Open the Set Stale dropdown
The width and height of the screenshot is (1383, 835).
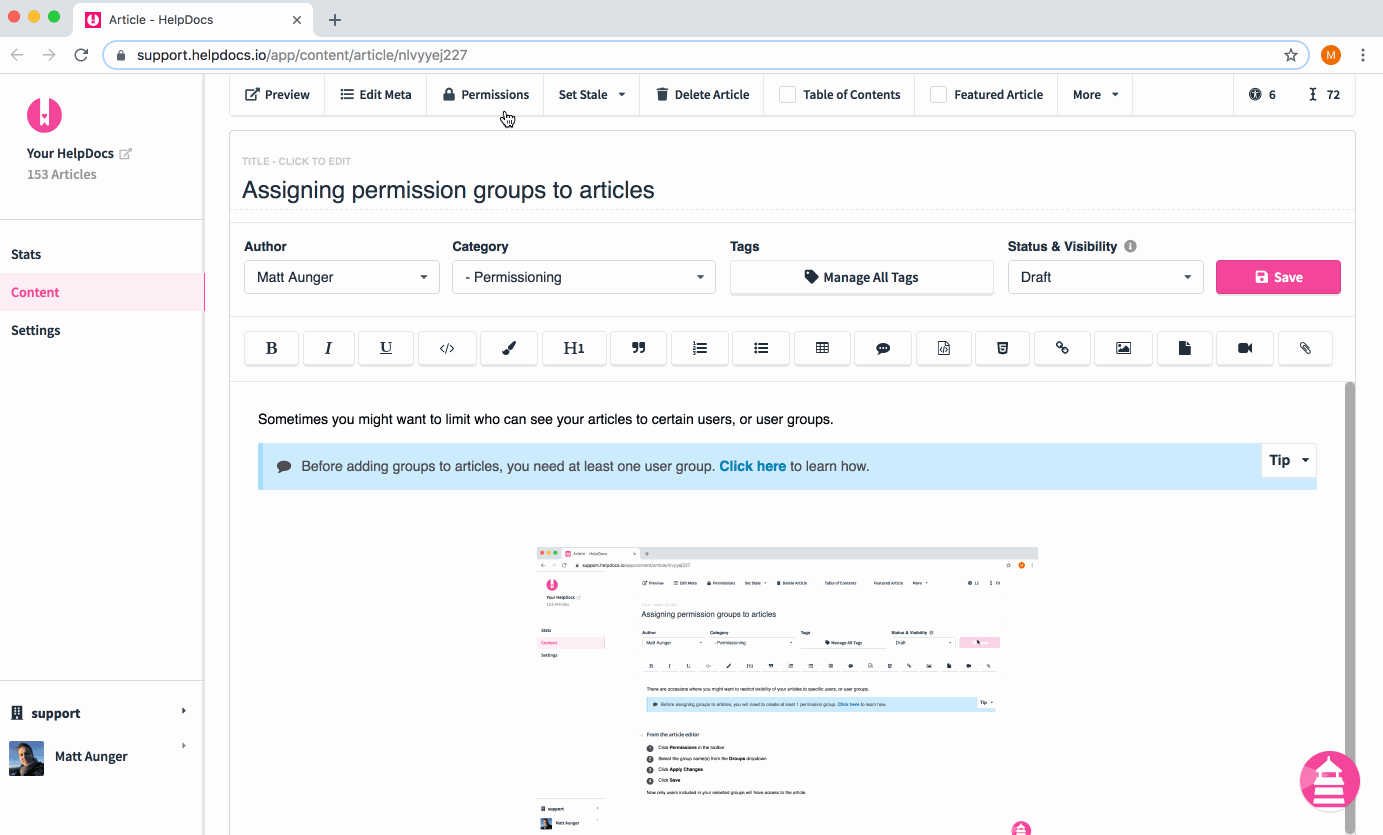(592, 94)
